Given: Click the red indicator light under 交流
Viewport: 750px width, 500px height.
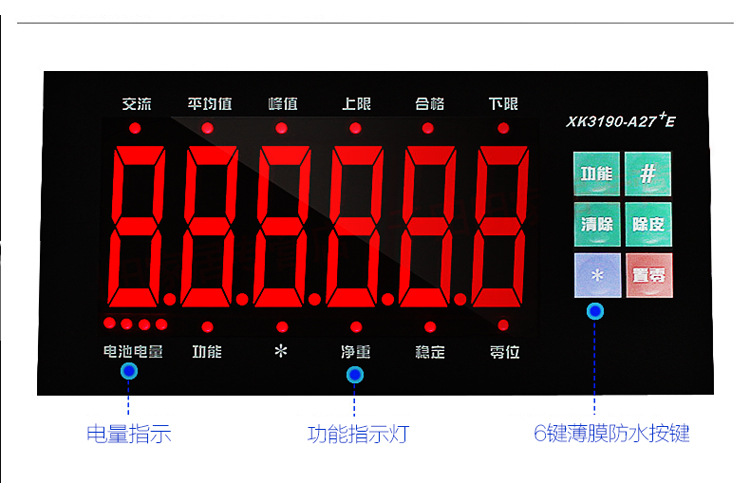Looking at the screenshot, I should [x=135, y=128].
